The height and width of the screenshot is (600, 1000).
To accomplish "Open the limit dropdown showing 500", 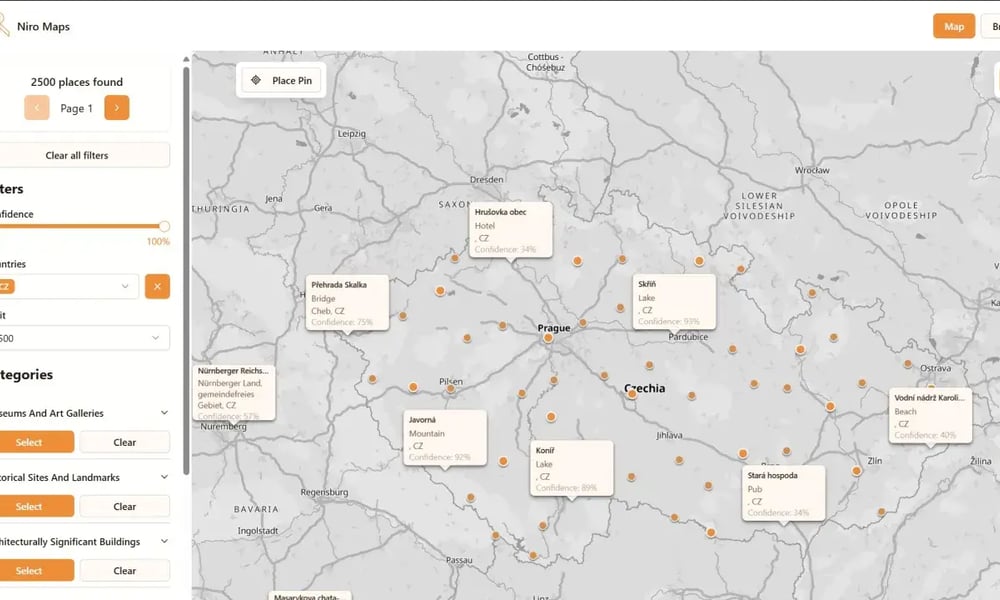I will (x=85, y=337).
